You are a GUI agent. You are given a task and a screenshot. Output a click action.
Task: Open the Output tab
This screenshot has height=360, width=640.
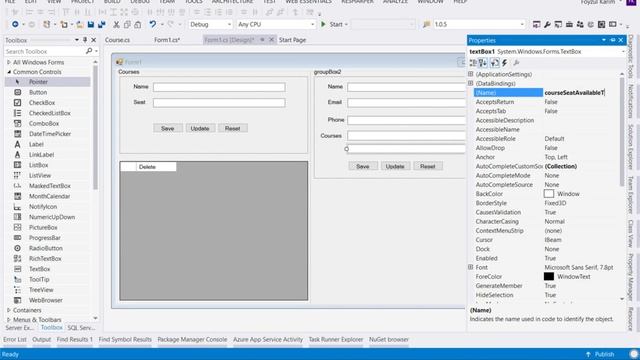(41, 340)
